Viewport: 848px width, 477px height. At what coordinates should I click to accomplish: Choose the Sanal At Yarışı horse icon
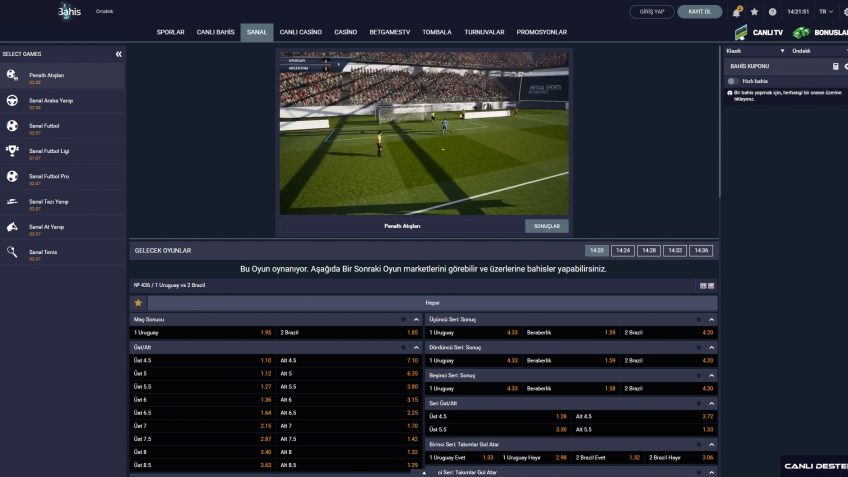click(12, 227)
